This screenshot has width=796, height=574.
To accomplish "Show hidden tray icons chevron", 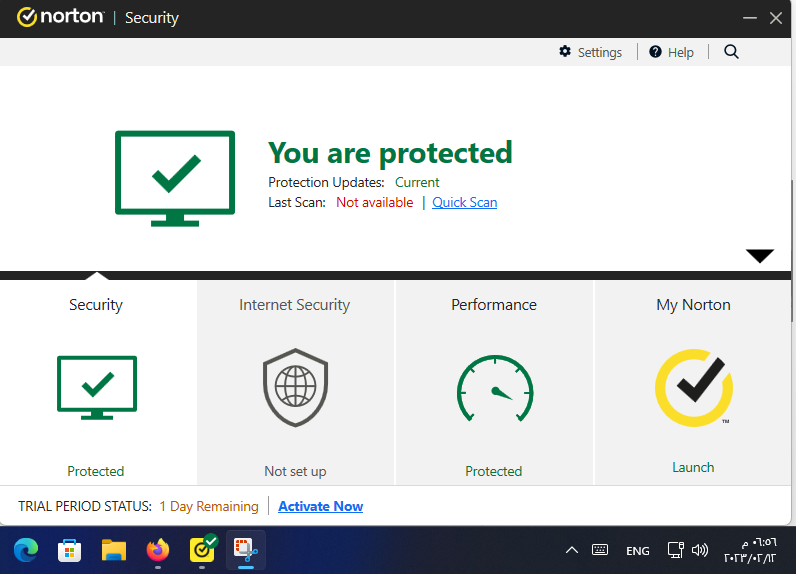I will coord(572,550).
